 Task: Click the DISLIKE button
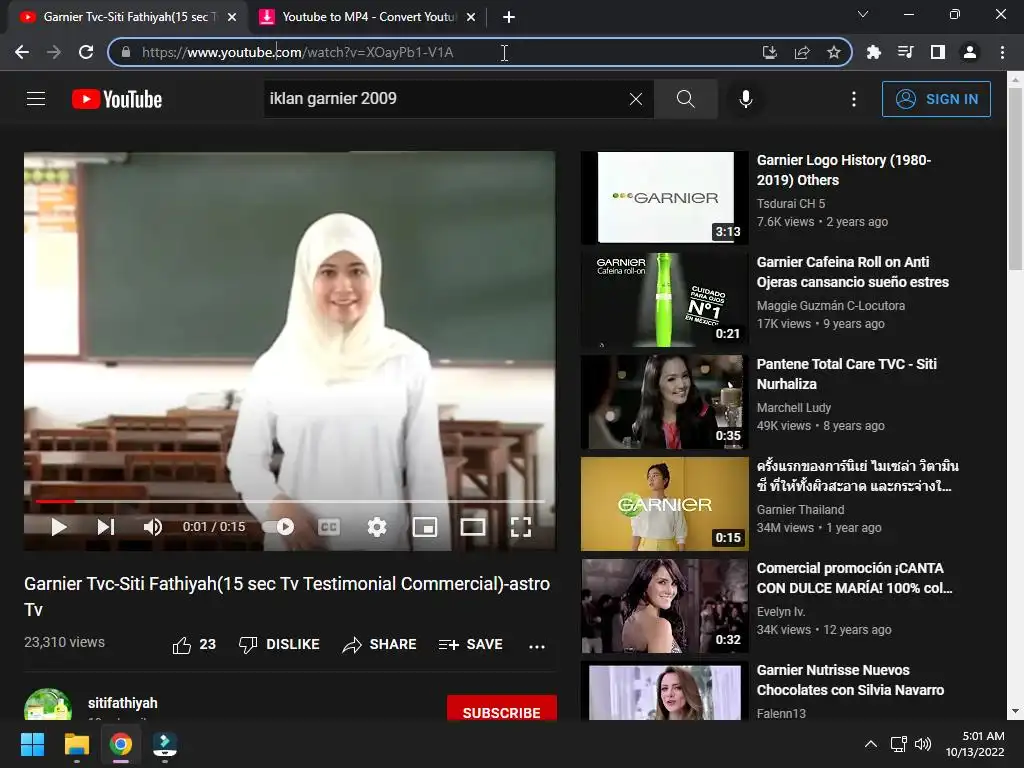279,645
